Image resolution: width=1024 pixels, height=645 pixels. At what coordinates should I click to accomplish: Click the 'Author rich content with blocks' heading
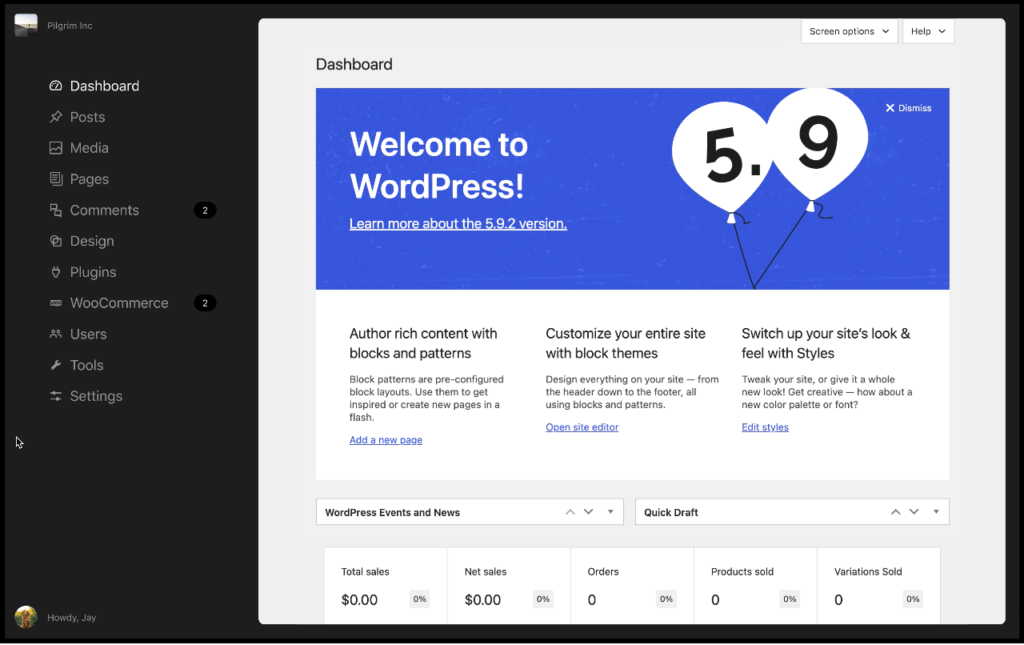pyautogui.click(x=423, y=343)
